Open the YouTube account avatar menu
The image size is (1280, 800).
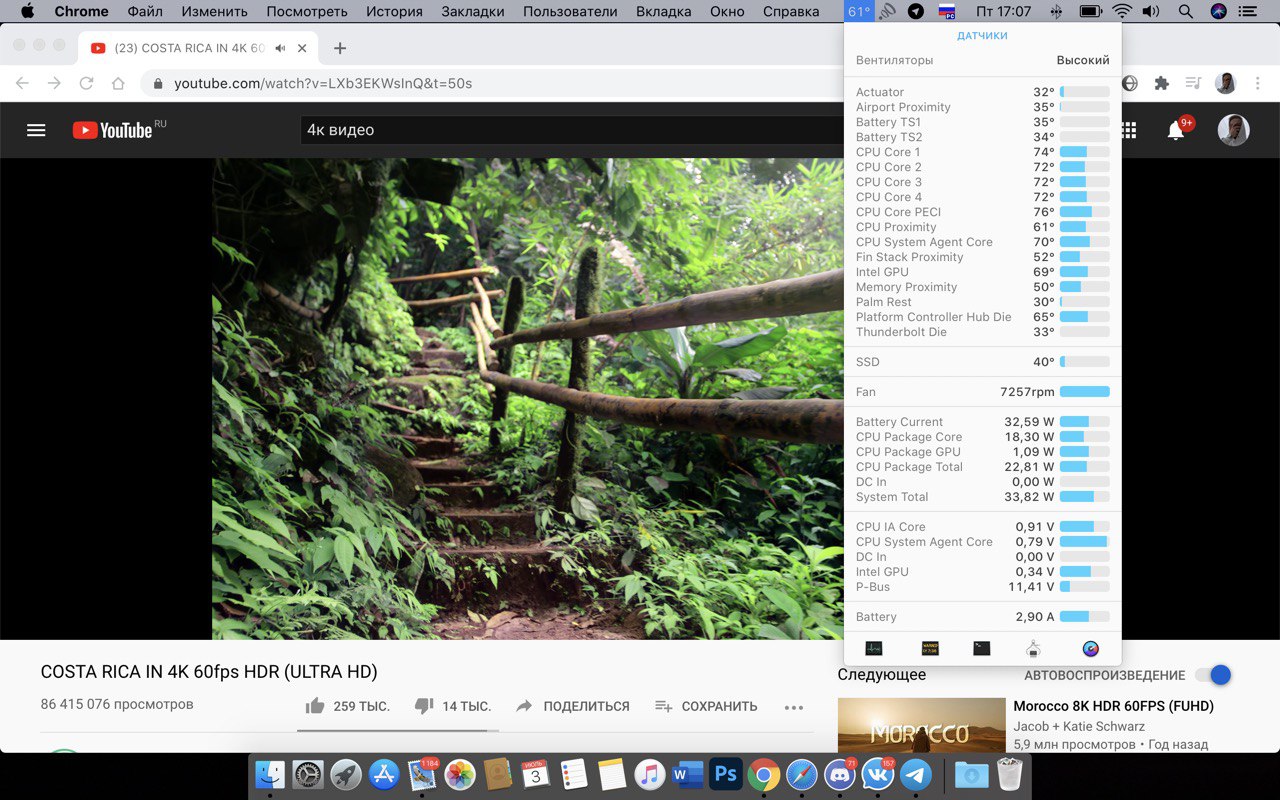[x=1233, y=130]
